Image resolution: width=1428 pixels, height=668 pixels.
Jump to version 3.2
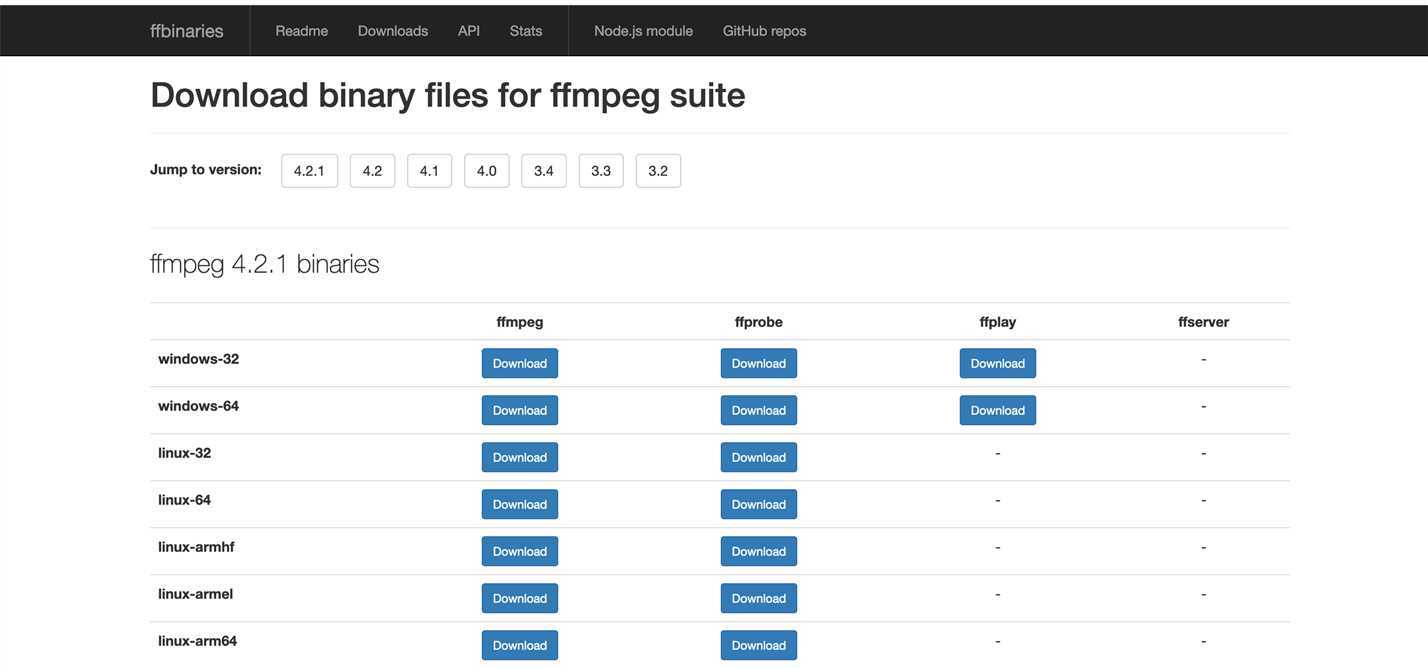click(x=658, y=171)
